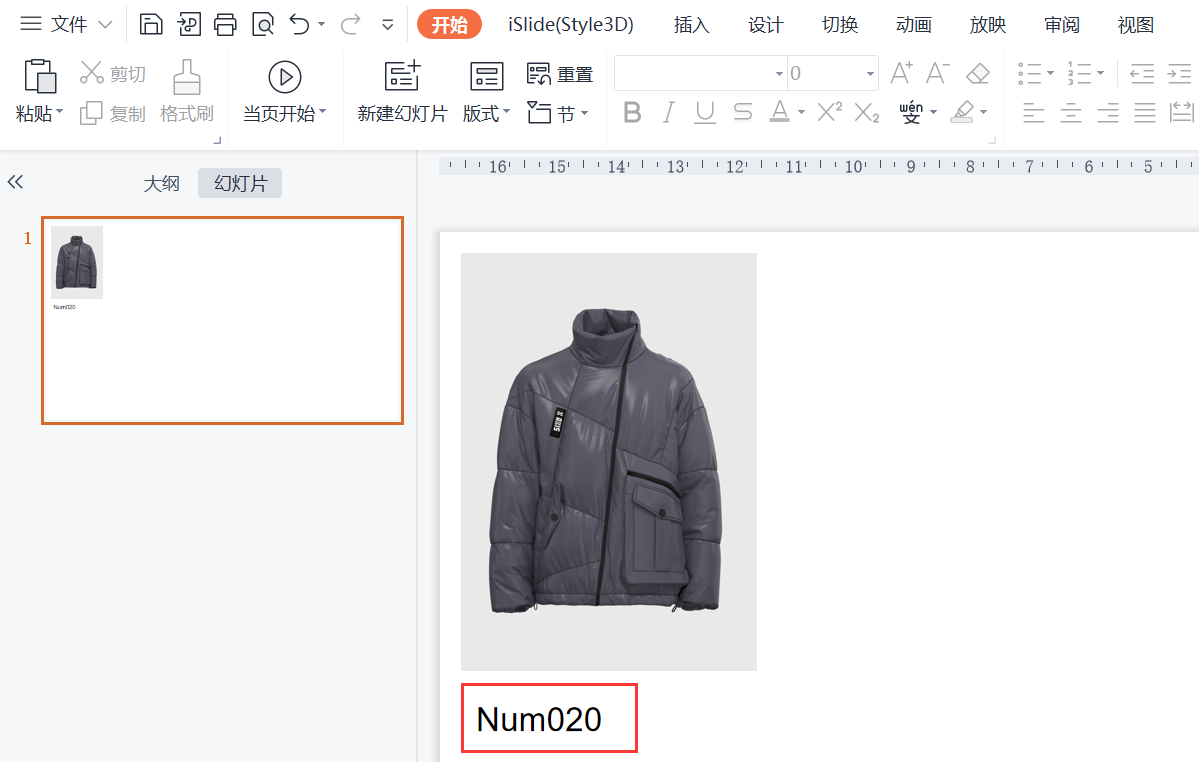Open the font color A swatch
Viewport: 1199px width, 762px height.
pyautogui.click(x=780, y=112)
